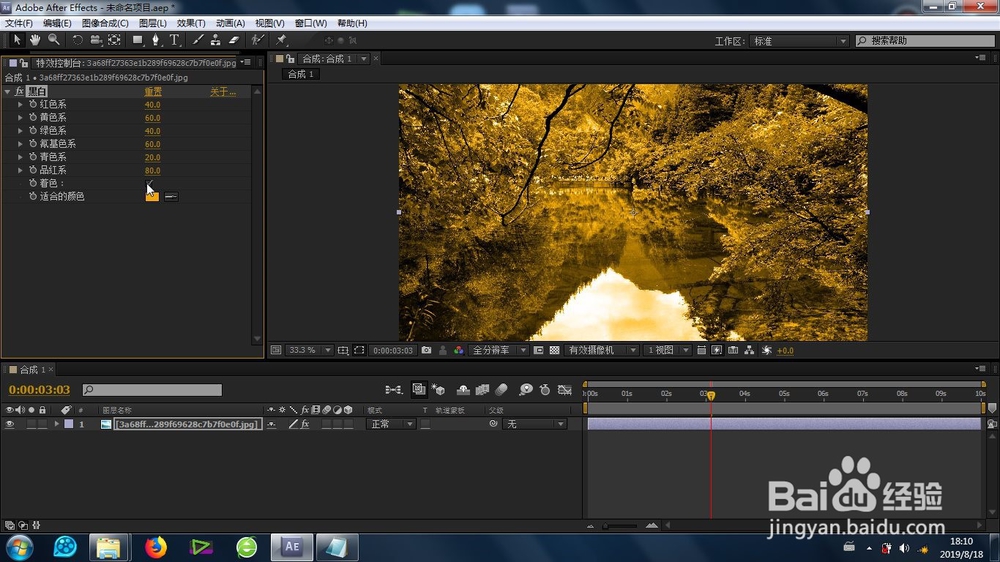1000x562 pixels.
Task: Open the 工作区 标准 workspace dropdown
Action: pos(798,41)
